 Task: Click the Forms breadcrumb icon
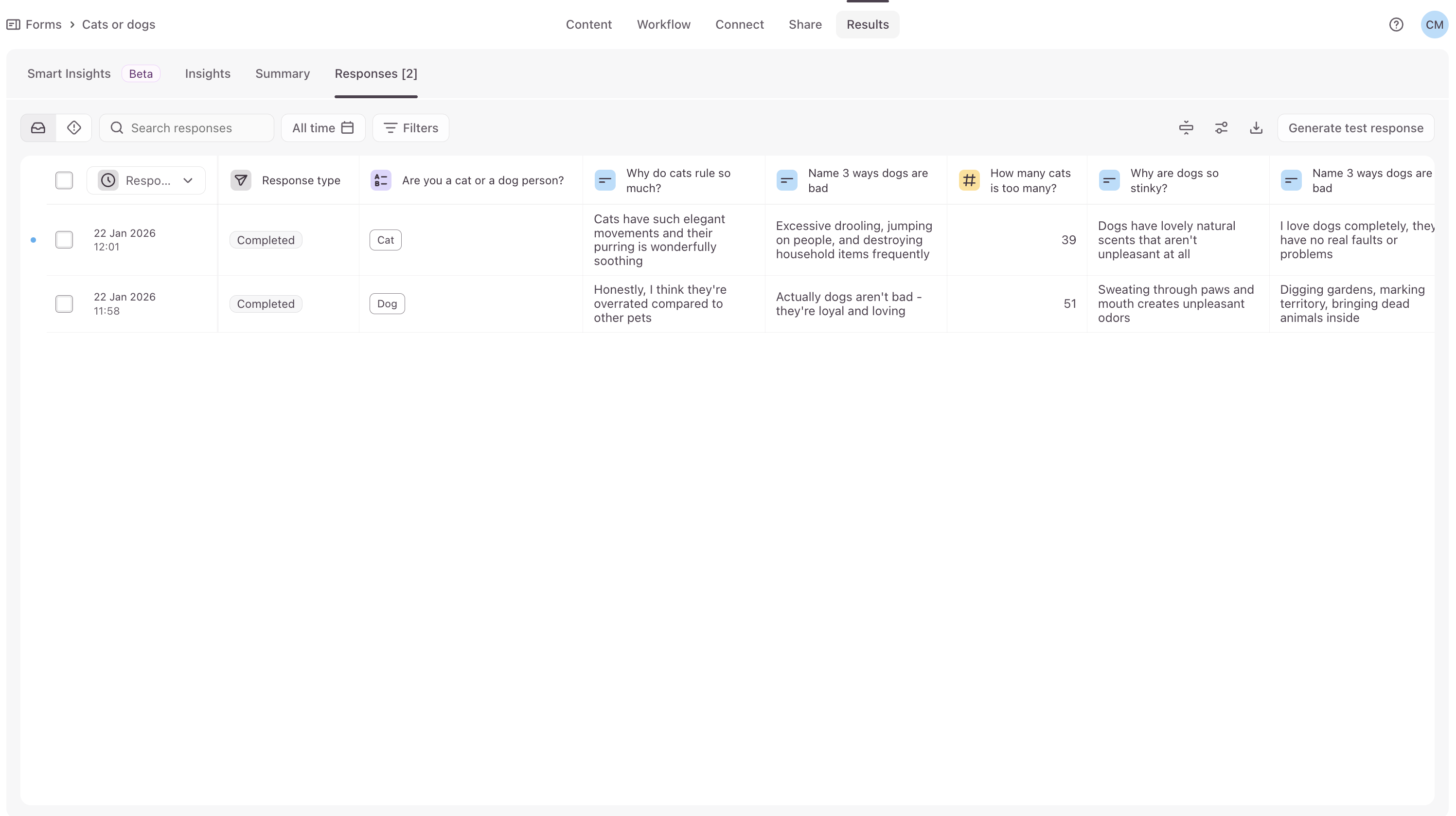pyautogui.click(x=13, y=24)
